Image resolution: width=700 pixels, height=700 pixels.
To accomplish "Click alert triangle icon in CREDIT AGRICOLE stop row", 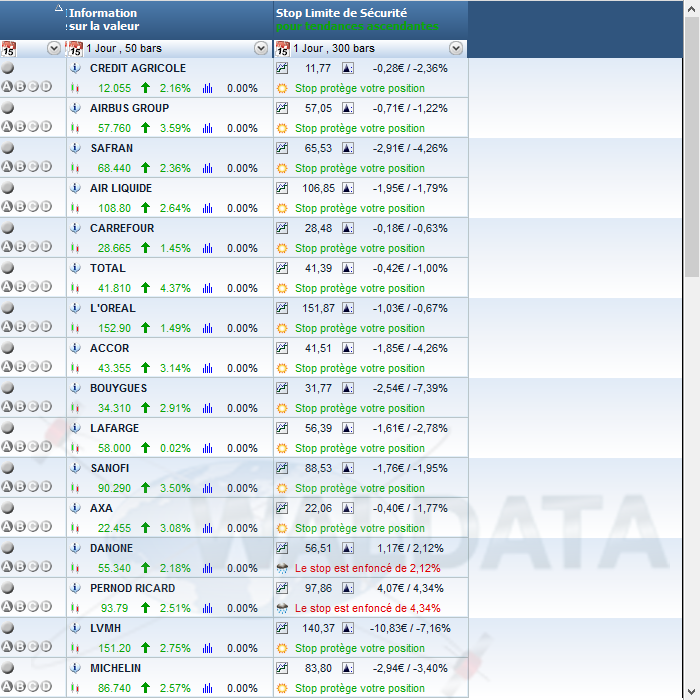I will click(348, 68).
